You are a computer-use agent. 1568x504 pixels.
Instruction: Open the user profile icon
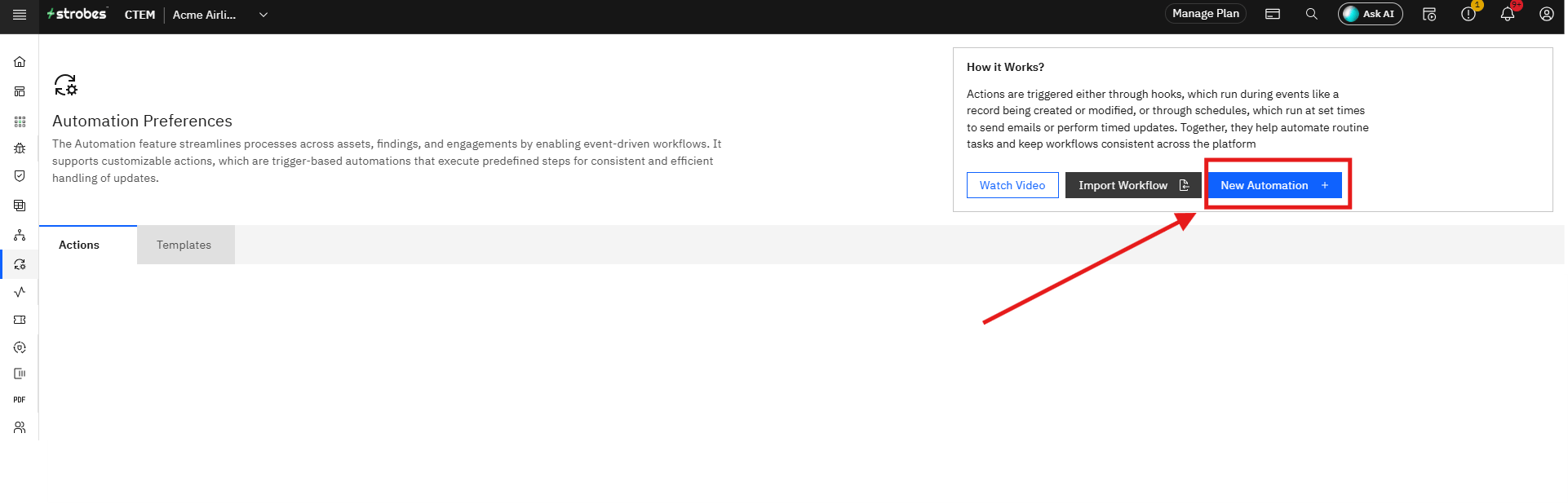point(1547,14)
